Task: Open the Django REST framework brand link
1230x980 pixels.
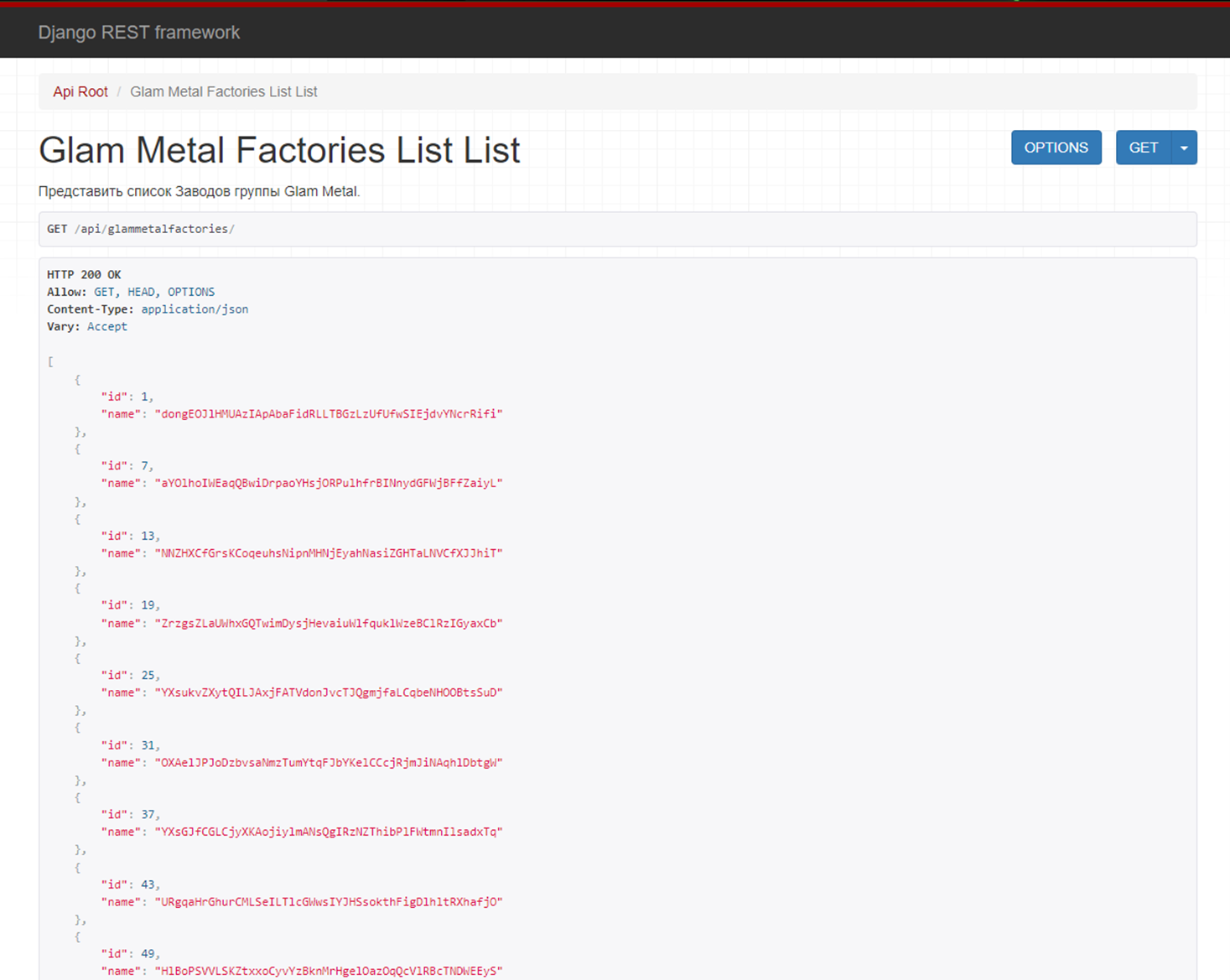Action: pyautogui.click(x=139, y=33)
